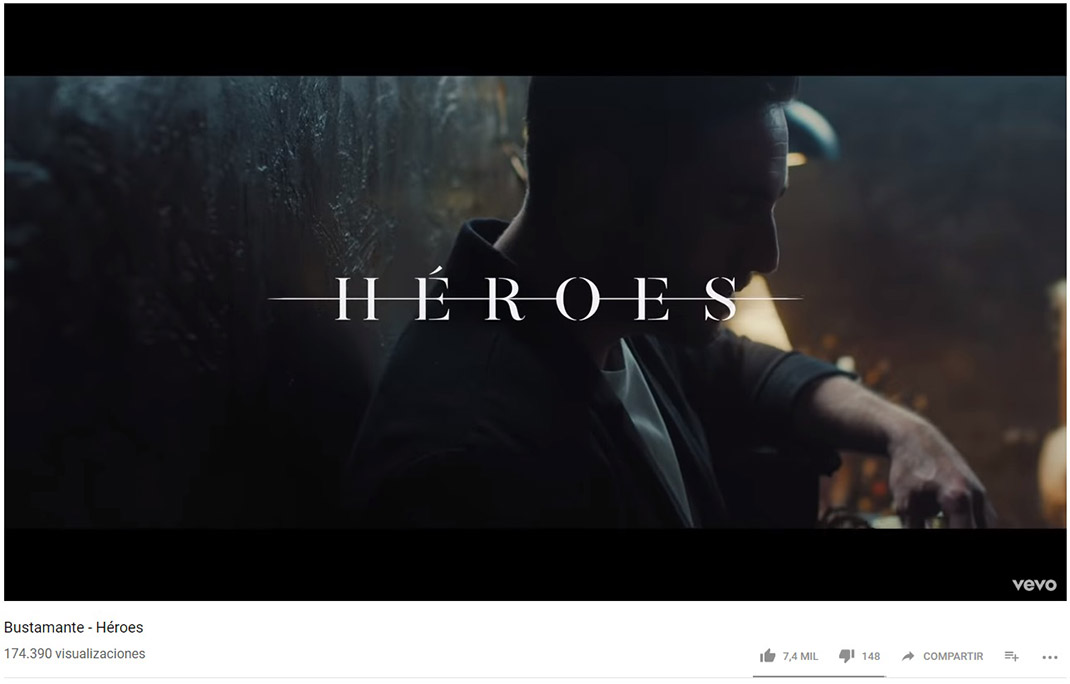The height and width of the screenshot is (684, 1070).
Task: Open the three-dot more actions menu
Action: point(1050,657)
